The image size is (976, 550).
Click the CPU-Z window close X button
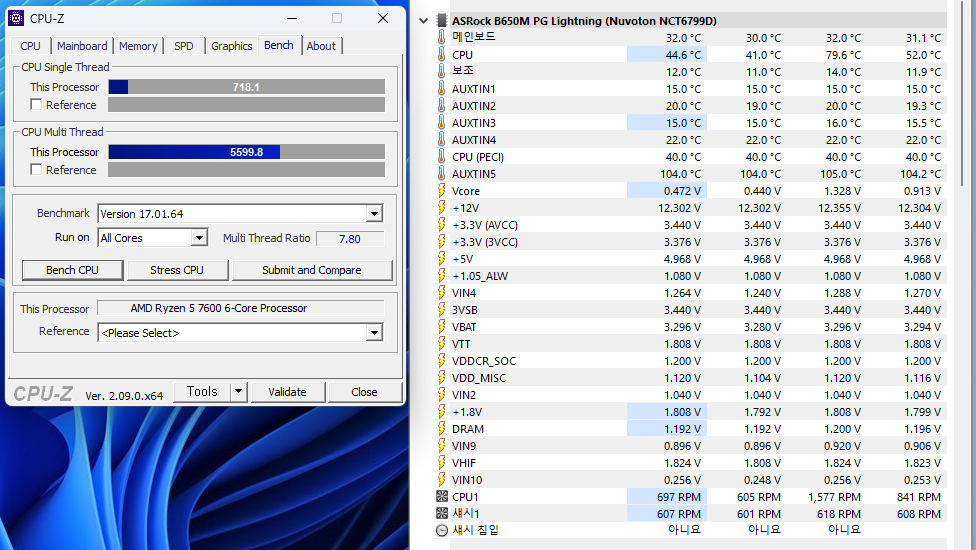coord(383,18)
